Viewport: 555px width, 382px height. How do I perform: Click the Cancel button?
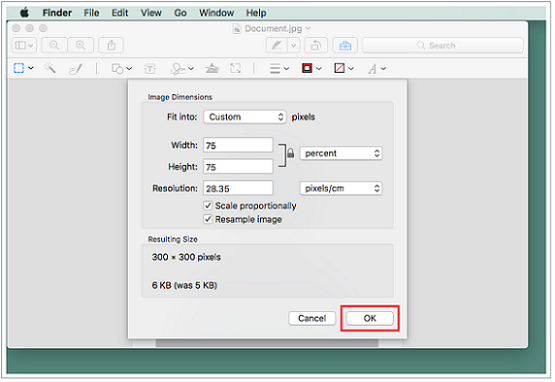pyautogui.click(x=312, y=318)
